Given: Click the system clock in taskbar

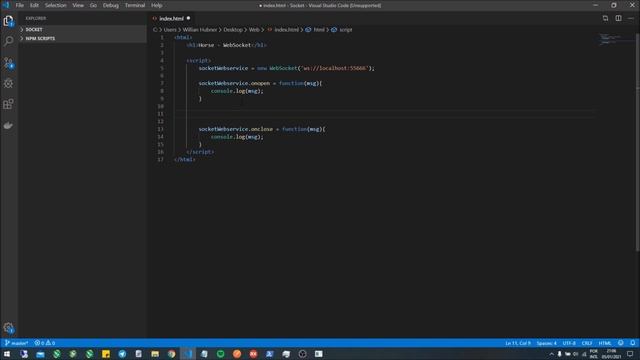Looking at the screenshot, I should [611, 354].
